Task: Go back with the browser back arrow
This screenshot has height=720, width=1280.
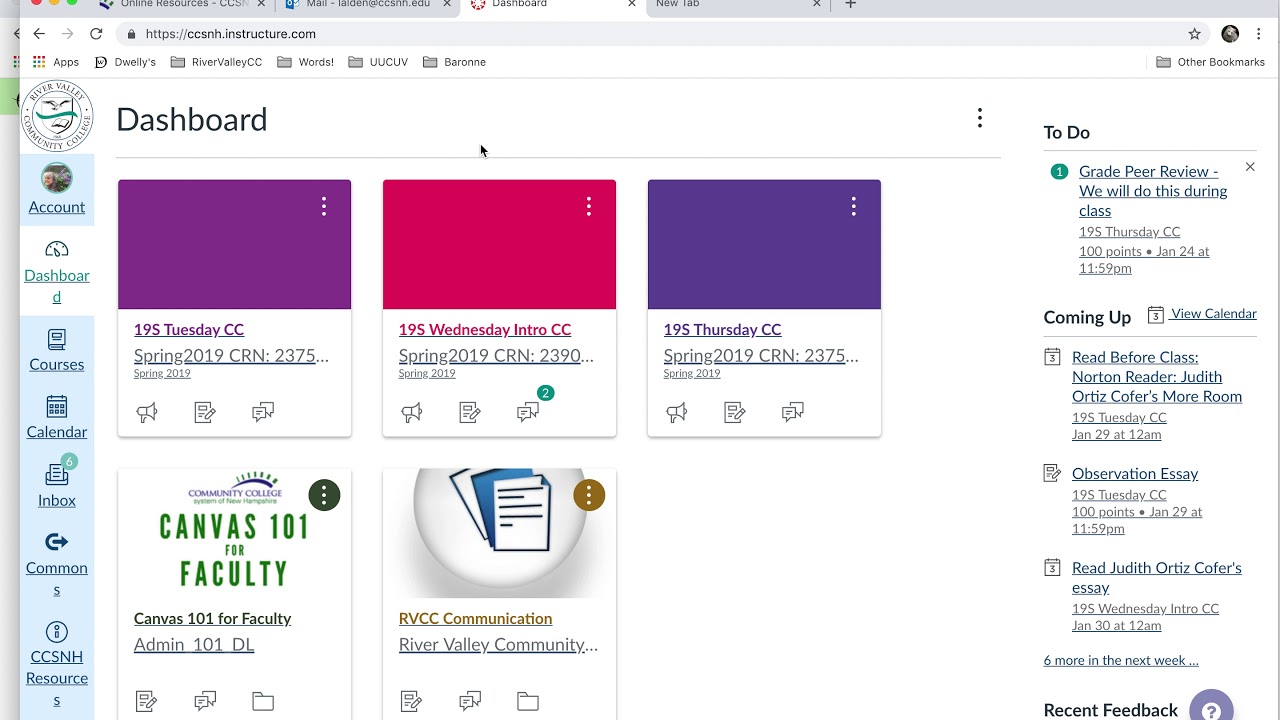Action: 39,34
